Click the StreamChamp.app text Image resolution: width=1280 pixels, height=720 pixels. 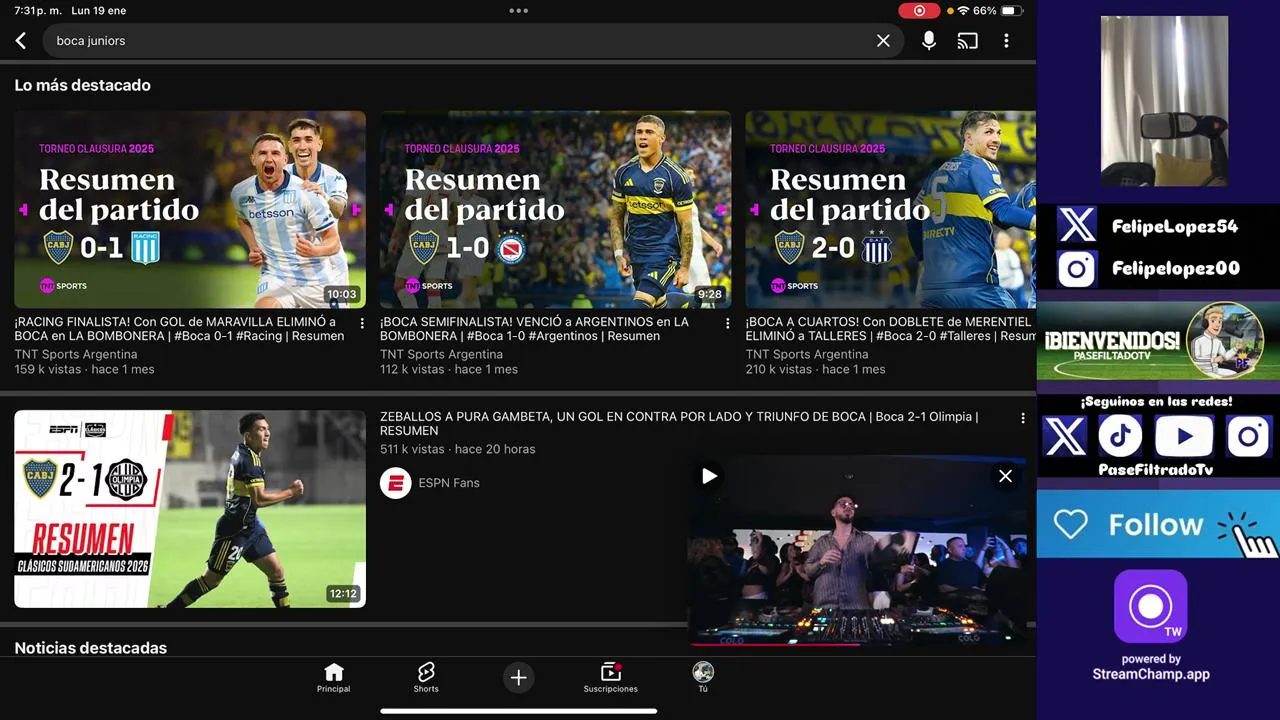click(1151, 674)
